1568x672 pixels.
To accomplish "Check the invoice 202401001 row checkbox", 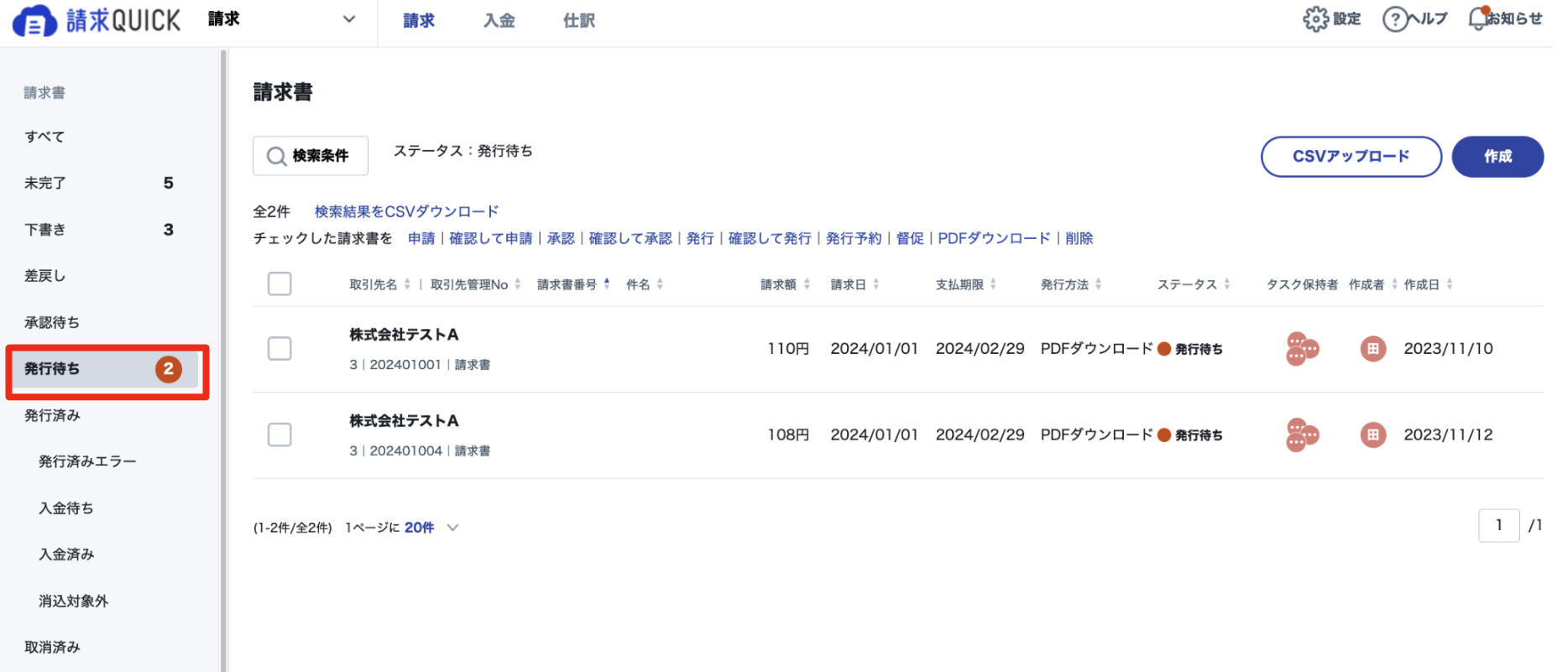I will (280, 348).
